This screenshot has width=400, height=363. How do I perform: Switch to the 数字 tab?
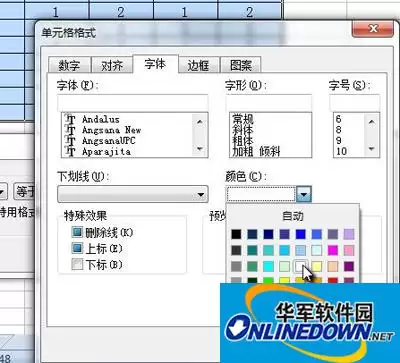69,65
